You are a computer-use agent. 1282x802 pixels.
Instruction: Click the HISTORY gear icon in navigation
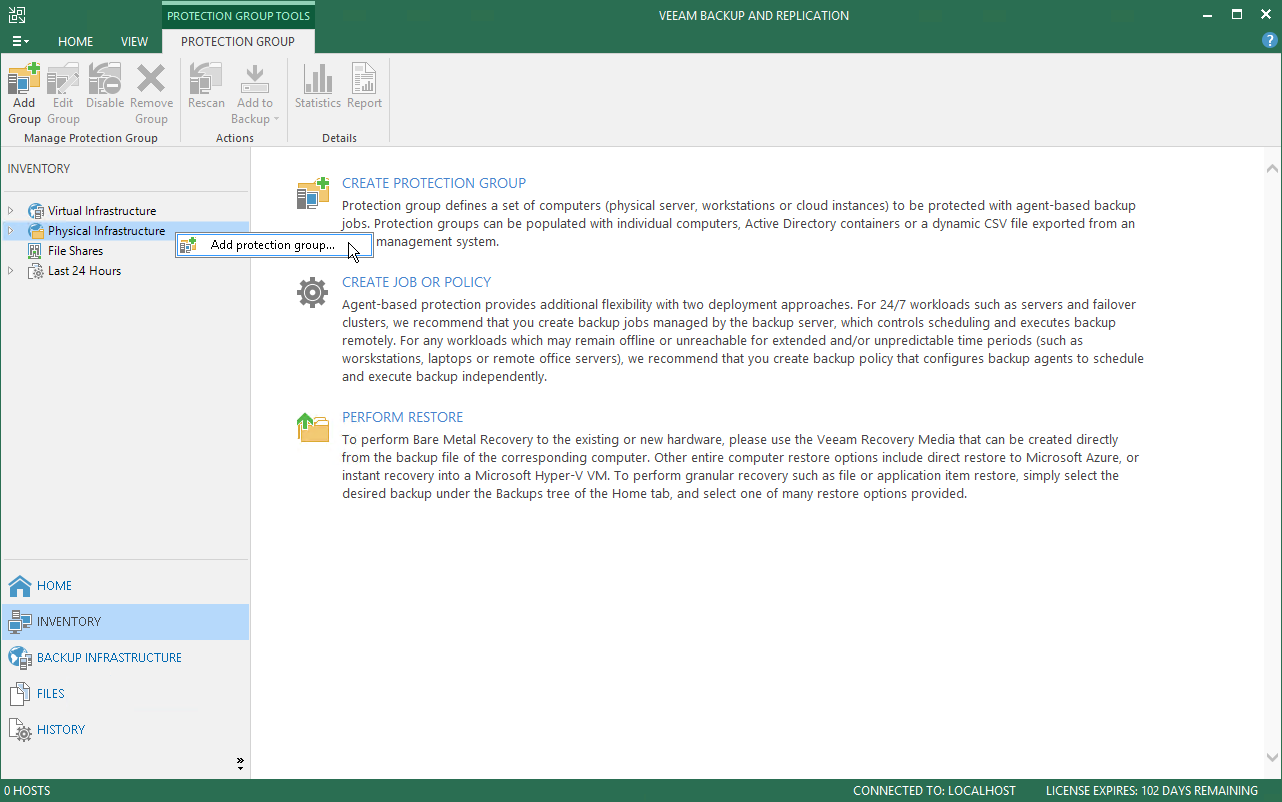(20, 730)
